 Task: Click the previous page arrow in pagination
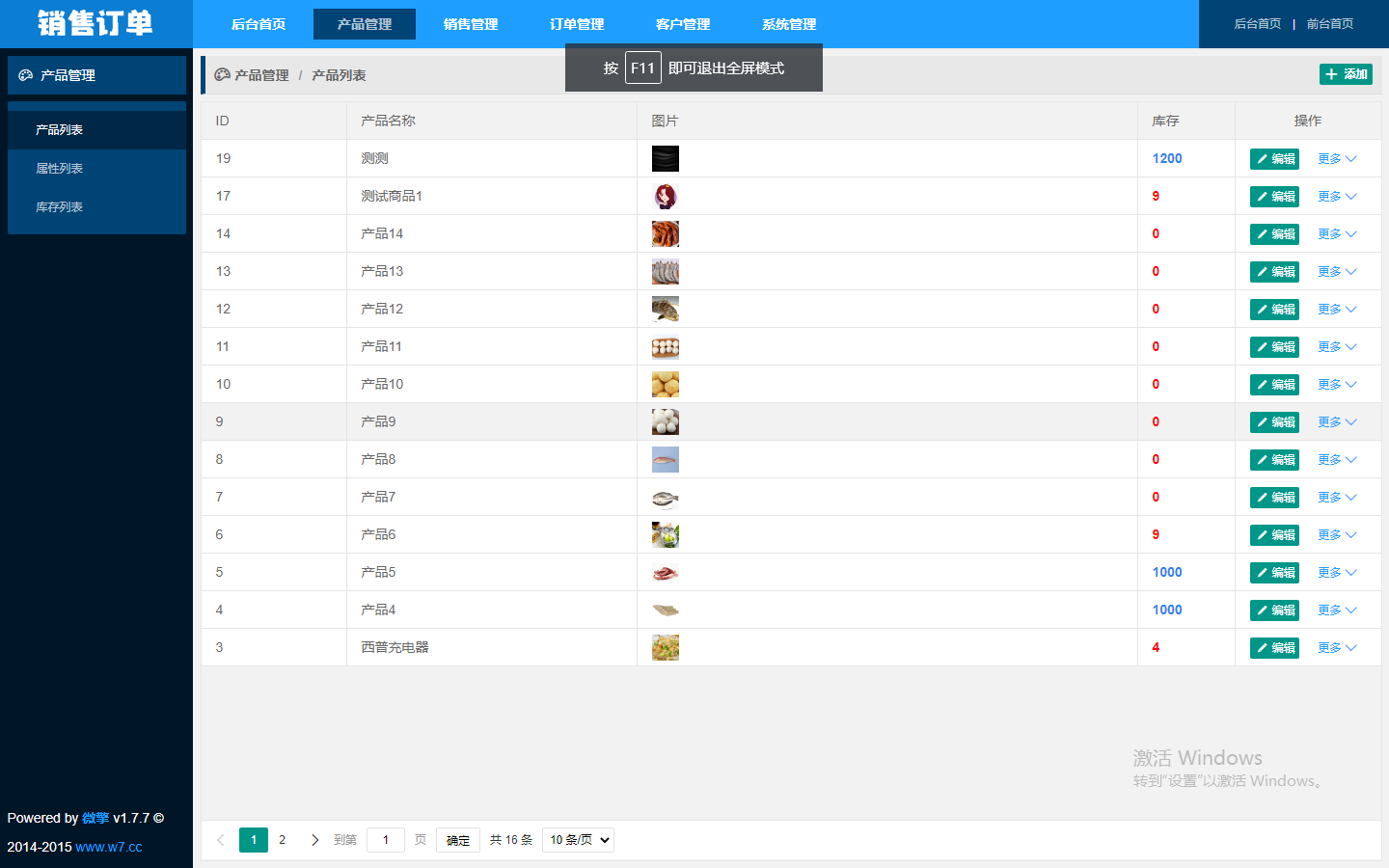pyautogui.click(x=221, y=840)
